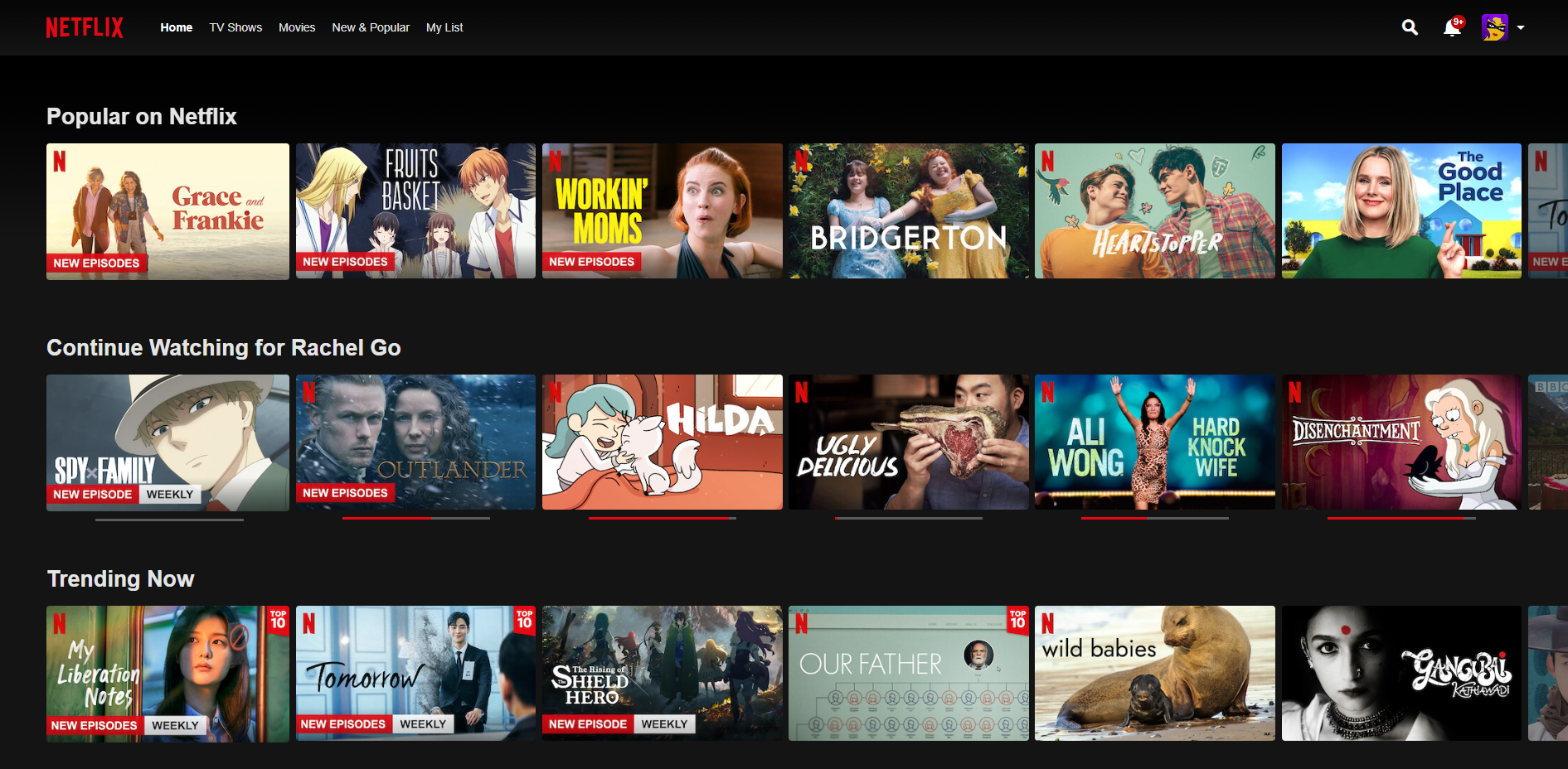Screen dimensions: 1568x769
Task: Continue watching Disenchantment
Action: pyautogui.click(x=1401, y=442)
